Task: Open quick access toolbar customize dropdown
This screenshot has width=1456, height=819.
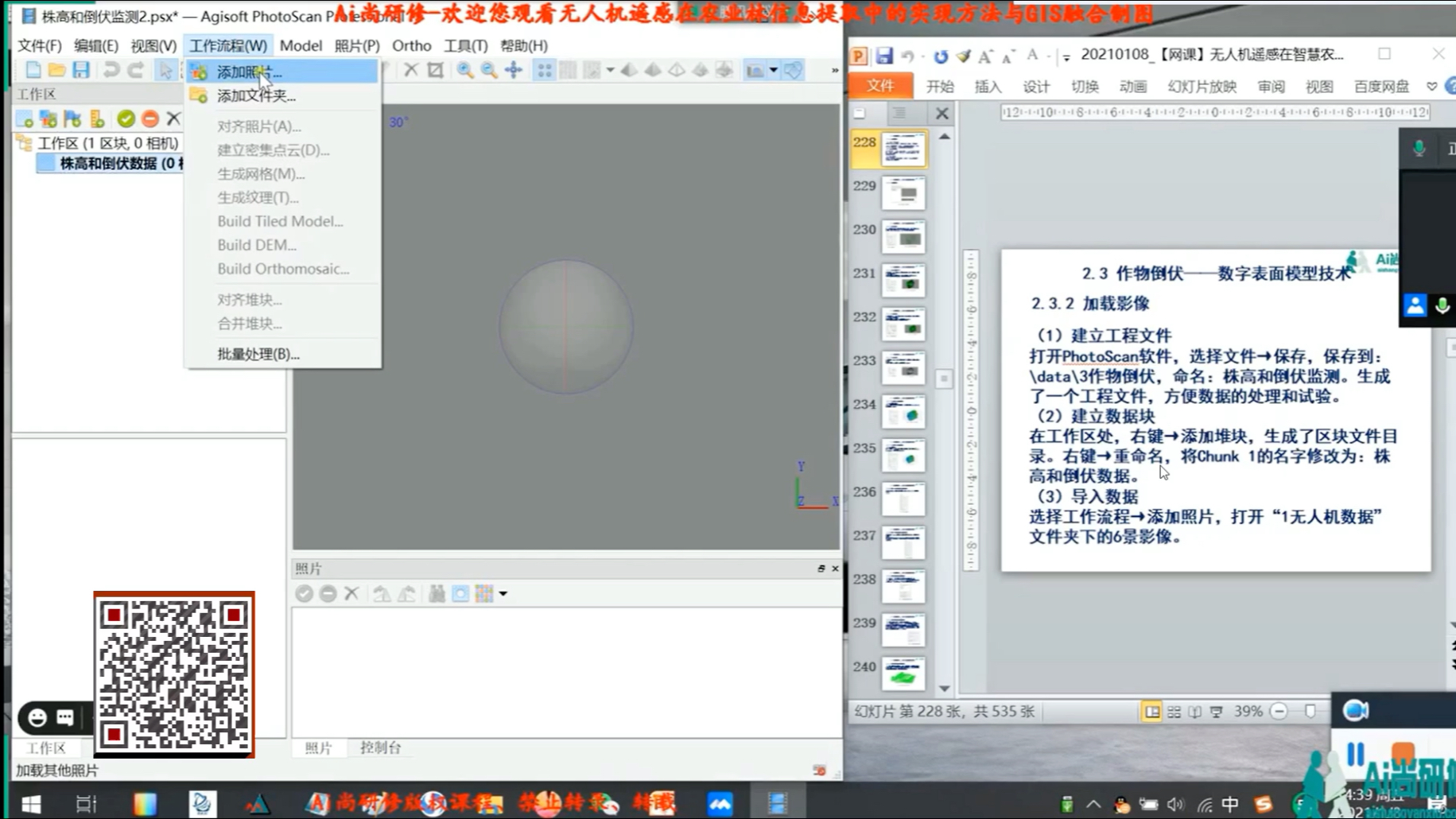Action: click(x=1066, y=56)
